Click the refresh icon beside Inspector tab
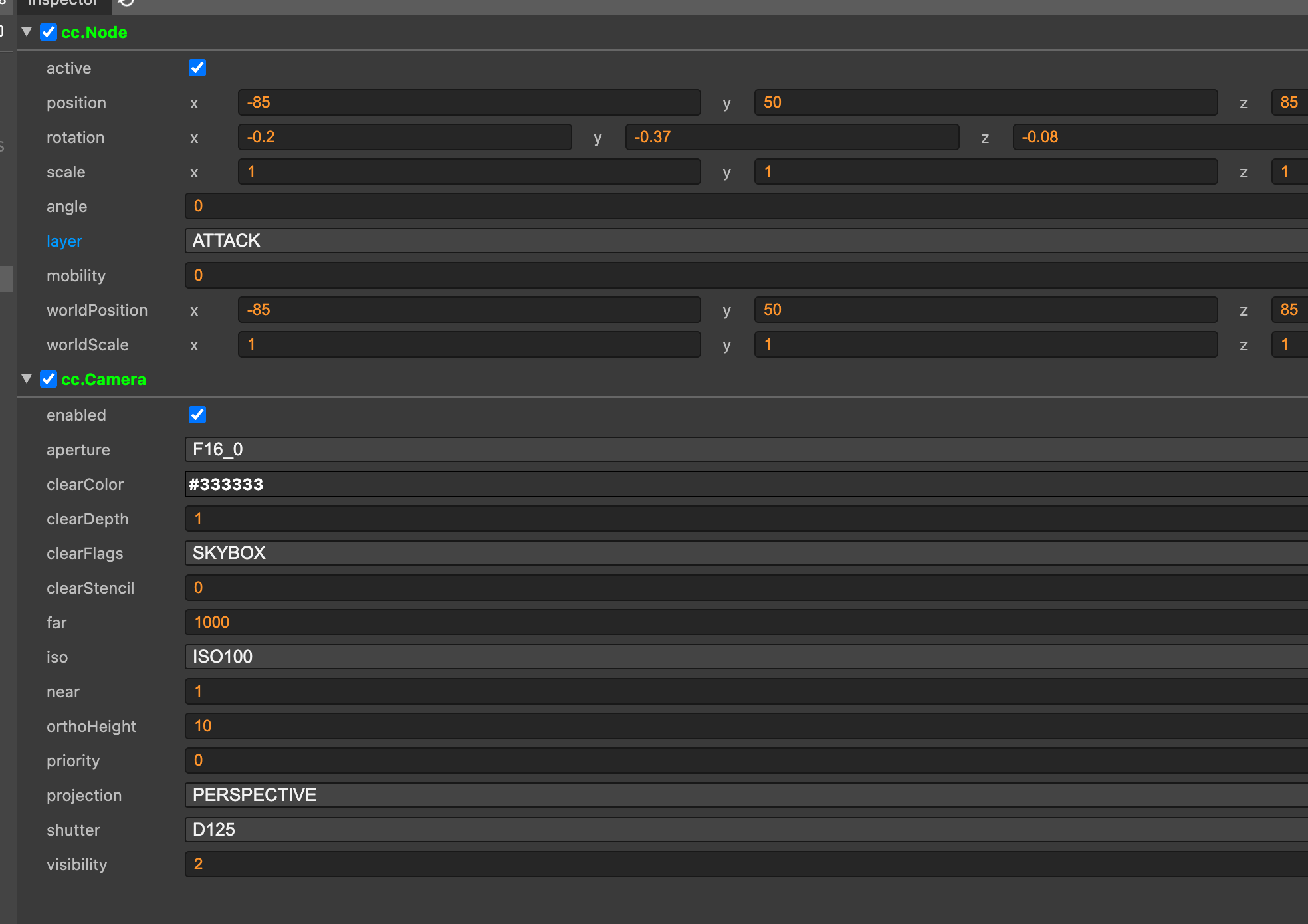The height and width of the screenshot is (924, 1308). pos(126,3)
